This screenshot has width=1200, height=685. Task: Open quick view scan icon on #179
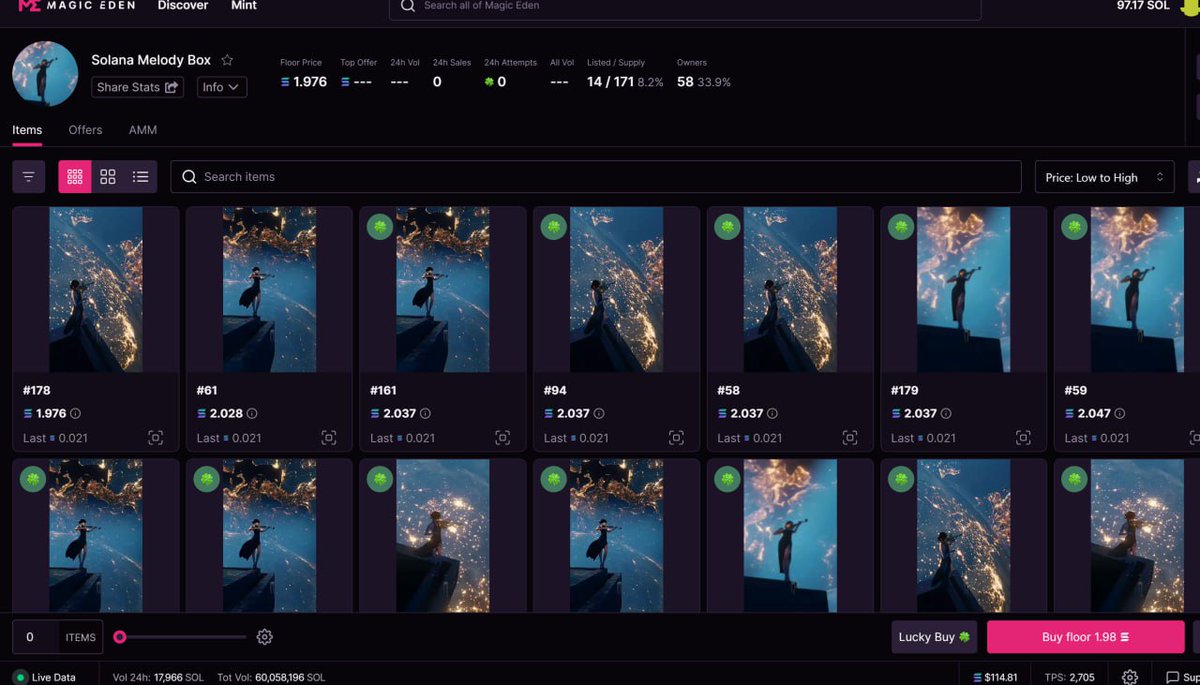coord(1023,438)
